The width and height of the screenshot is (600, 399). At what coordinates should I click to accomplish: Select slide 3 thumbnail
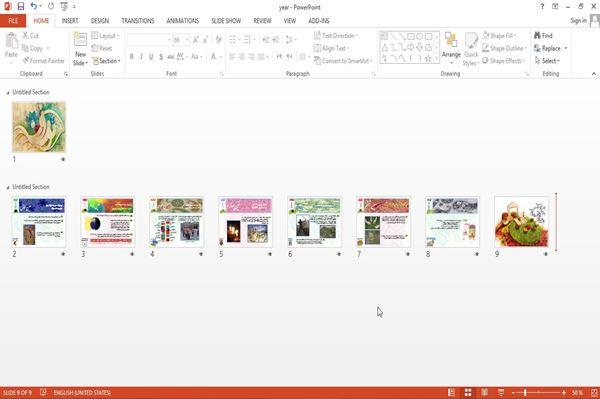click(x=108, y=222)
